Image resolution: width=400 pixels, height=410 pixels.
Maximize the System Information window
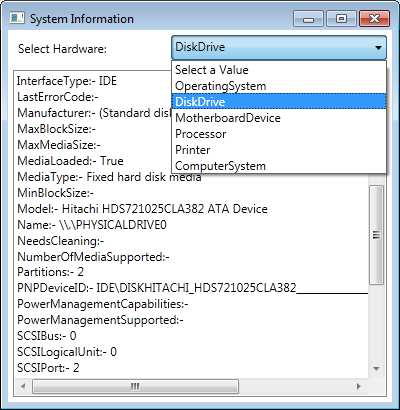coord(341,19)
